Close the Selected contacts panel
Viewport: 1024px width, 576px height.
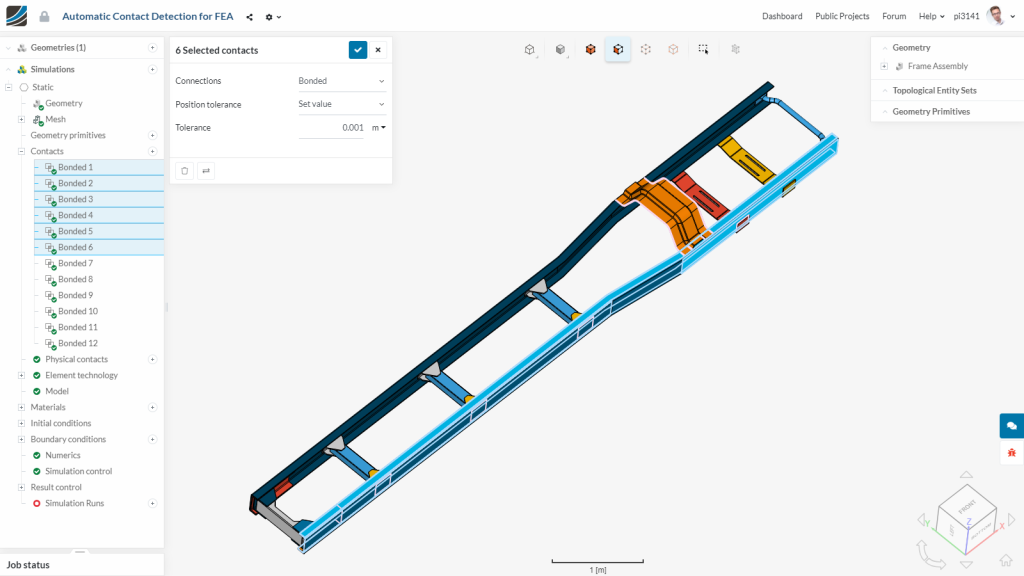pyautogui.click(x=378, y=50)
